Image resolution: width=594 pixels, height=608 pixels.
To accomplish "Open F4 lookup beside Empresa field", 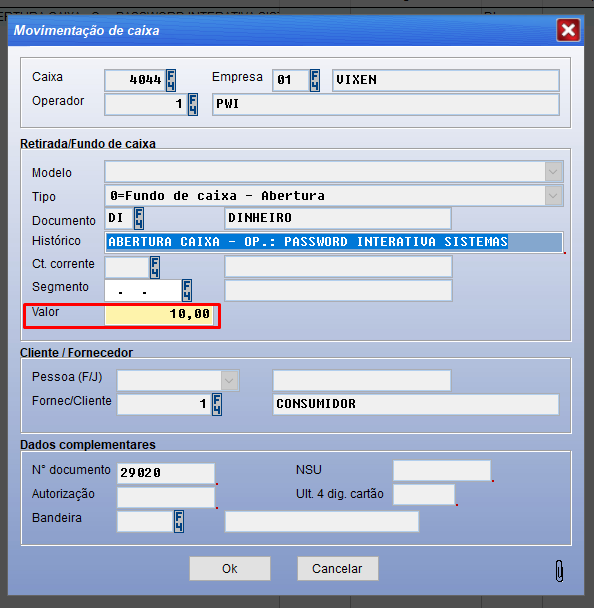I will pos(315,80).
